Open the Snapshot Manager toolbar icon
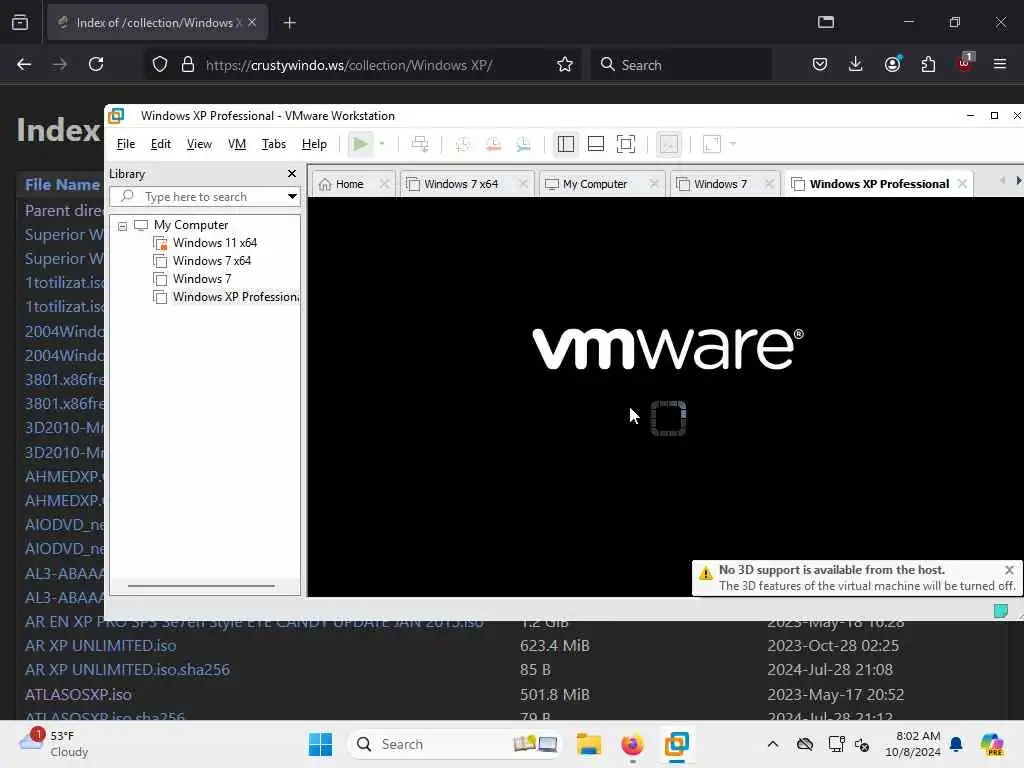 523,144
